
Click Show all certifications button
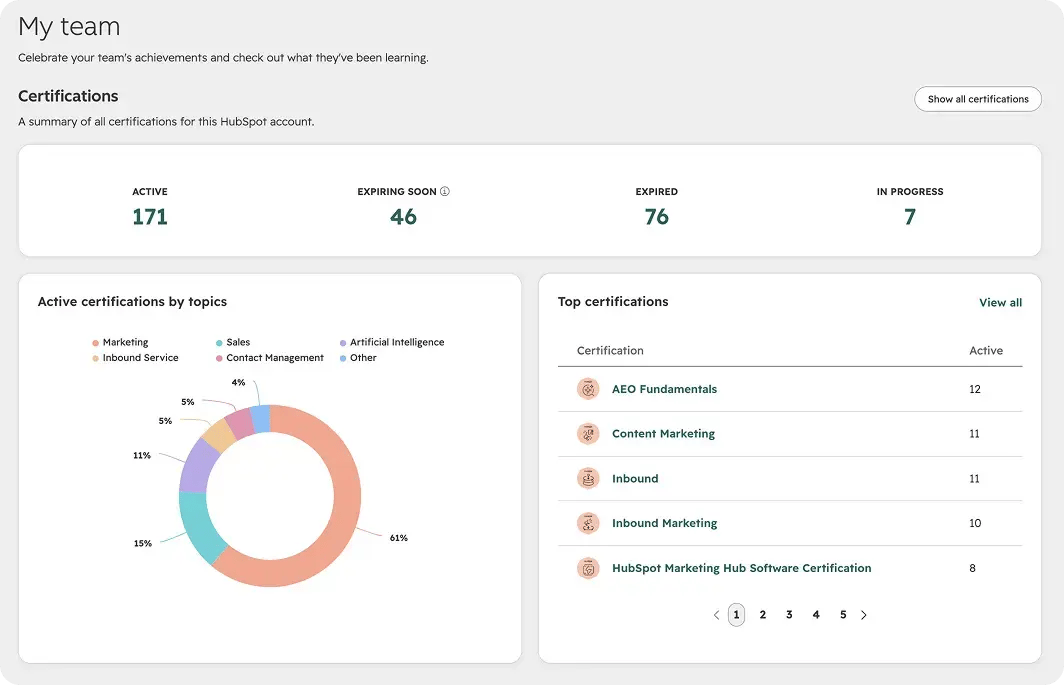pyautogui.click(x=978, y=99)
